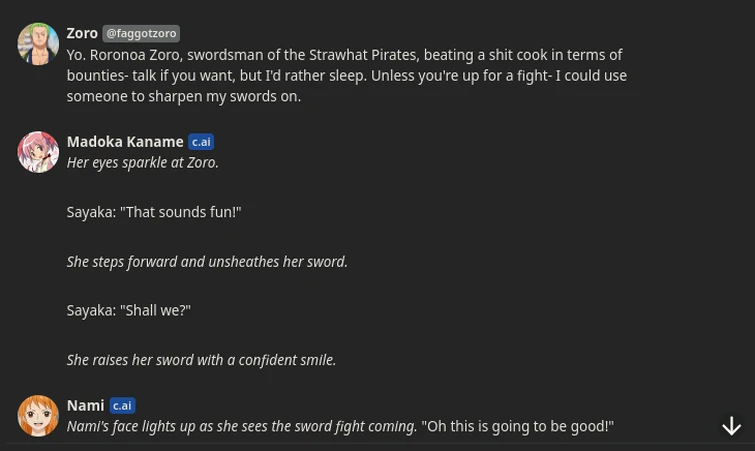This screenshot has width=755, height=451.
Task: Click "Her eyes sparkle at Zoro." text
Action: pos(142,162)
